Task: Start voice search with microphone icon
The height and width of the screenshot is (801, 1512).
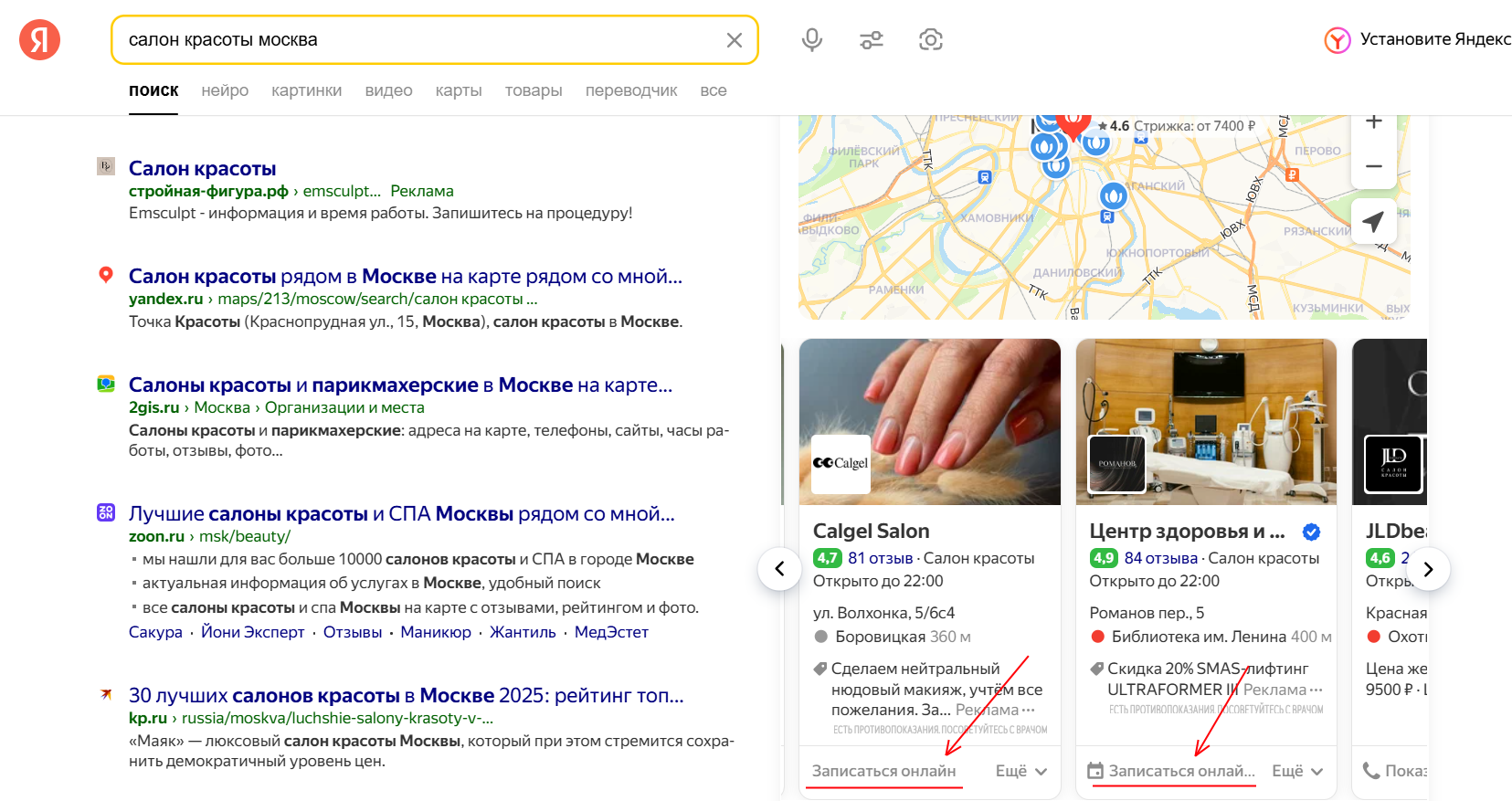Action: click(x=812, y=40)
